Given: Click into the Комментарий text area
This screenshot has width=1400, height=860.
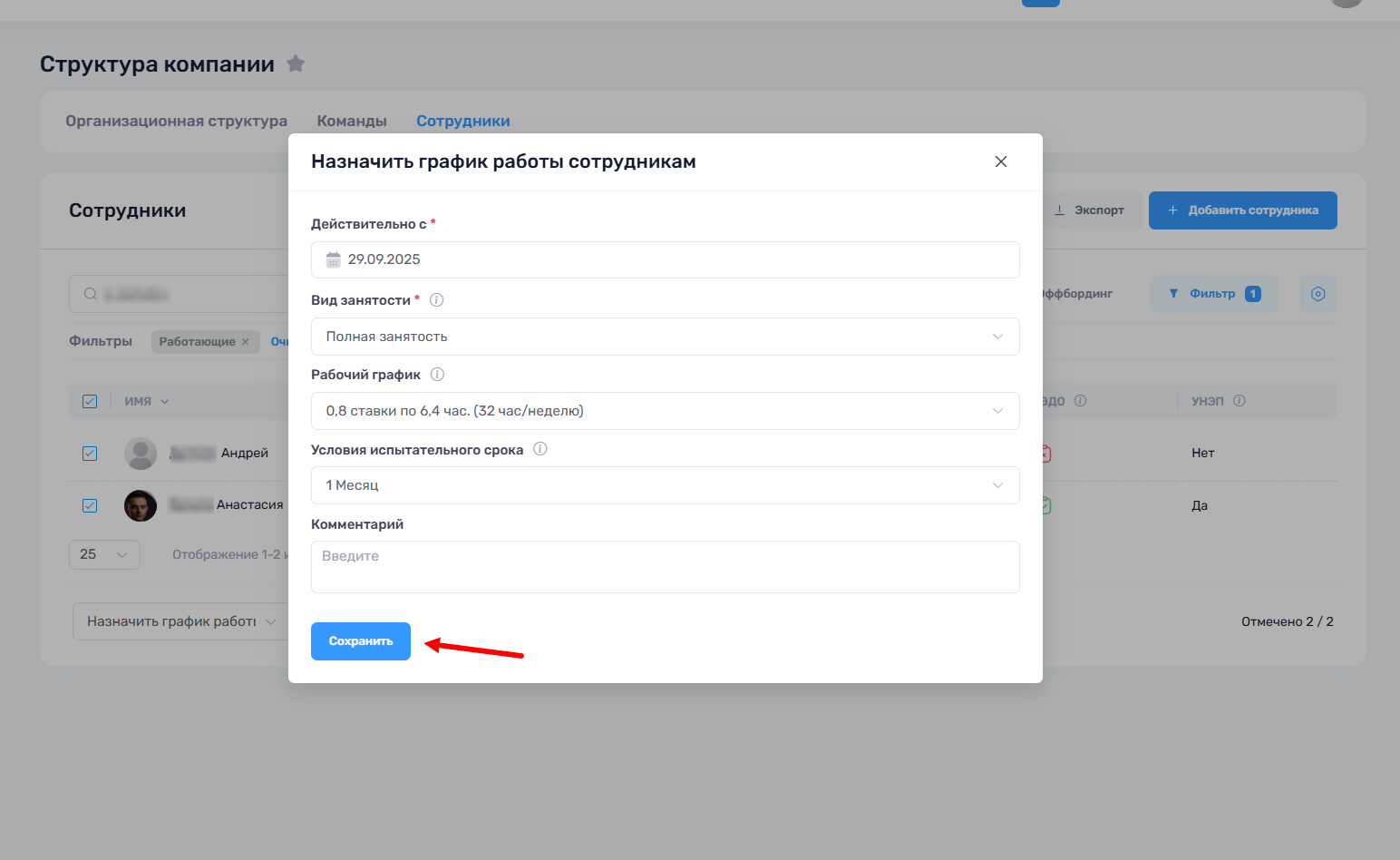Looking at the screenshot, I should click(666, 567).
